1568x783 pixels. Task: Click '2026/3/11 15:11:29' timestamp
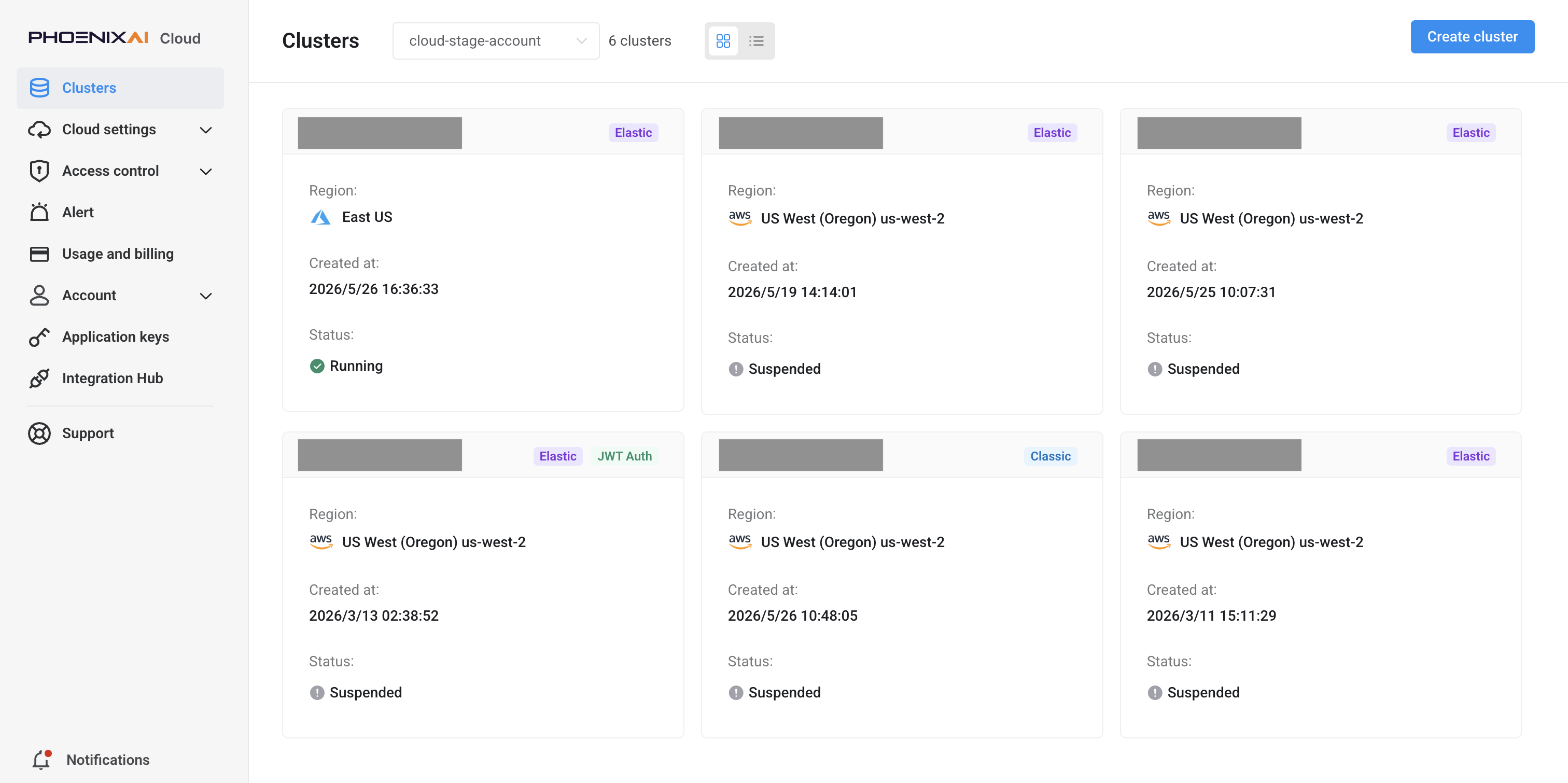coord(1211,616)
